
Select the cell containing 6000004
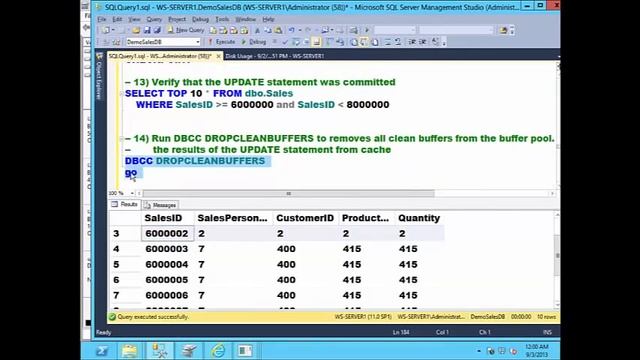167,264
